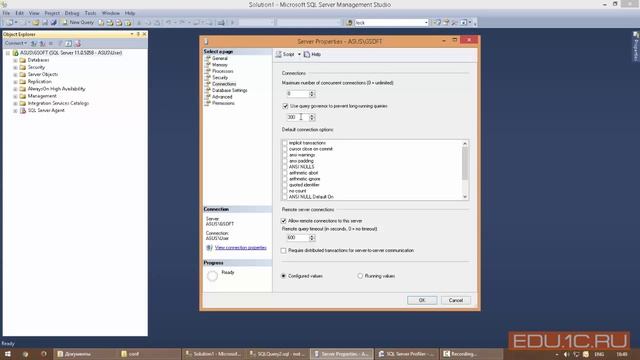Click the Find icon beside the search combo box
Viewport: 640px width, 360px height.
click(349, 22)
